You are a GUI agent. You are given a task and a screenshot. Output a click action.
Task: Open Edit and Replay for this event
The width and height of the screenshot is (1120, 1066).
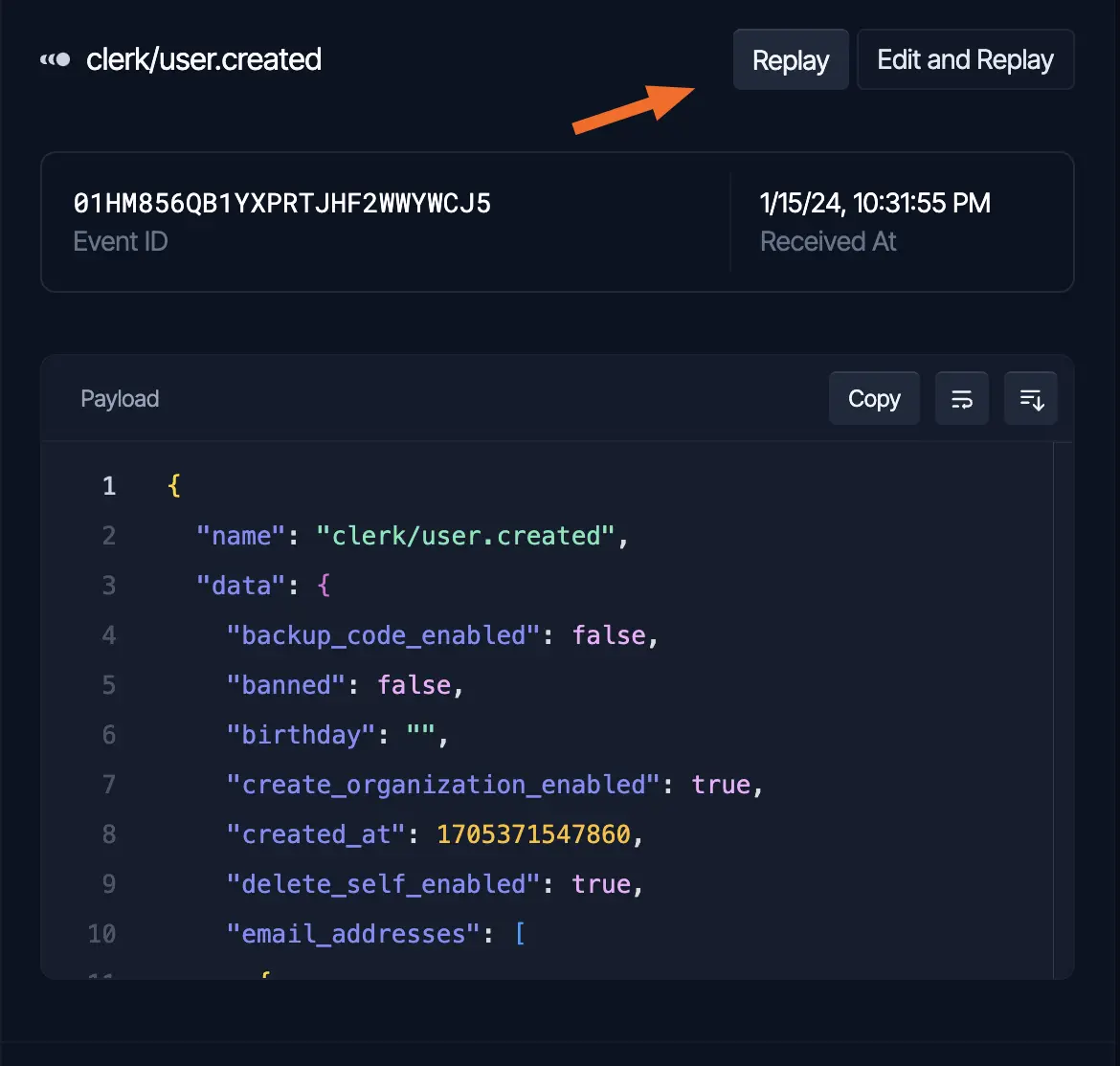965,59
